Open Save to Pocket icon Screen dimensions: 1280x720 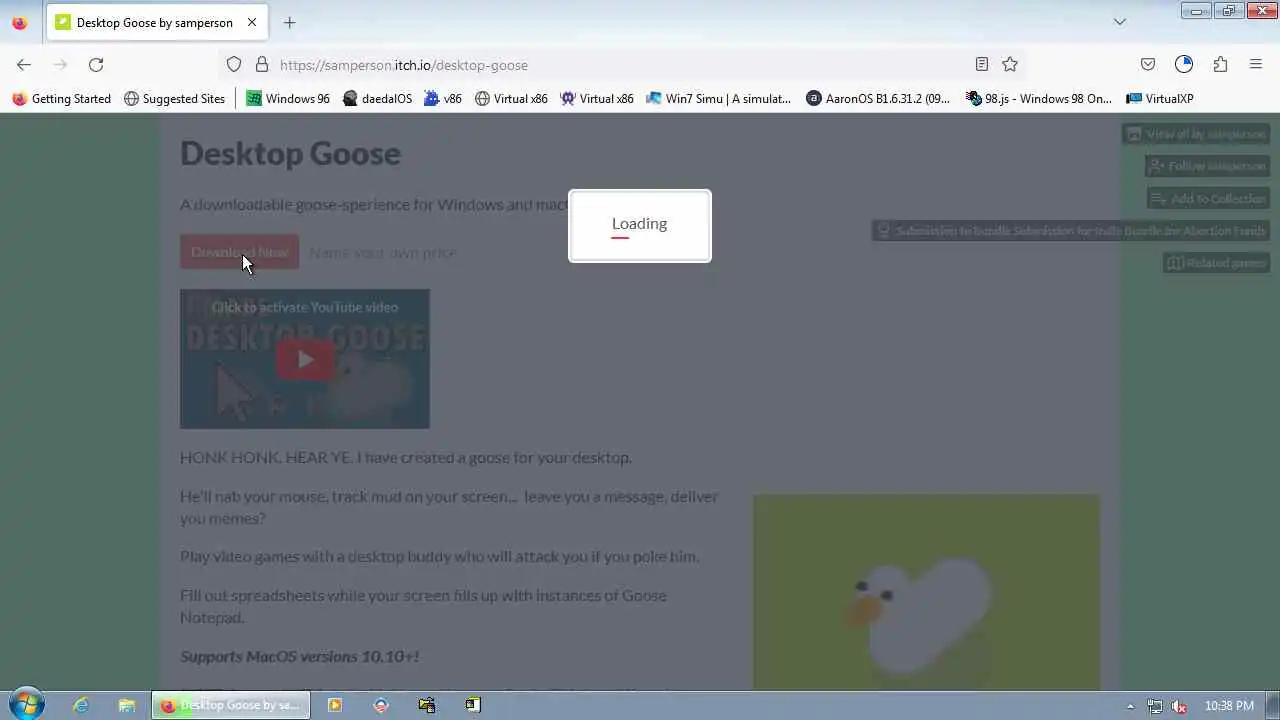(1148, 64)
